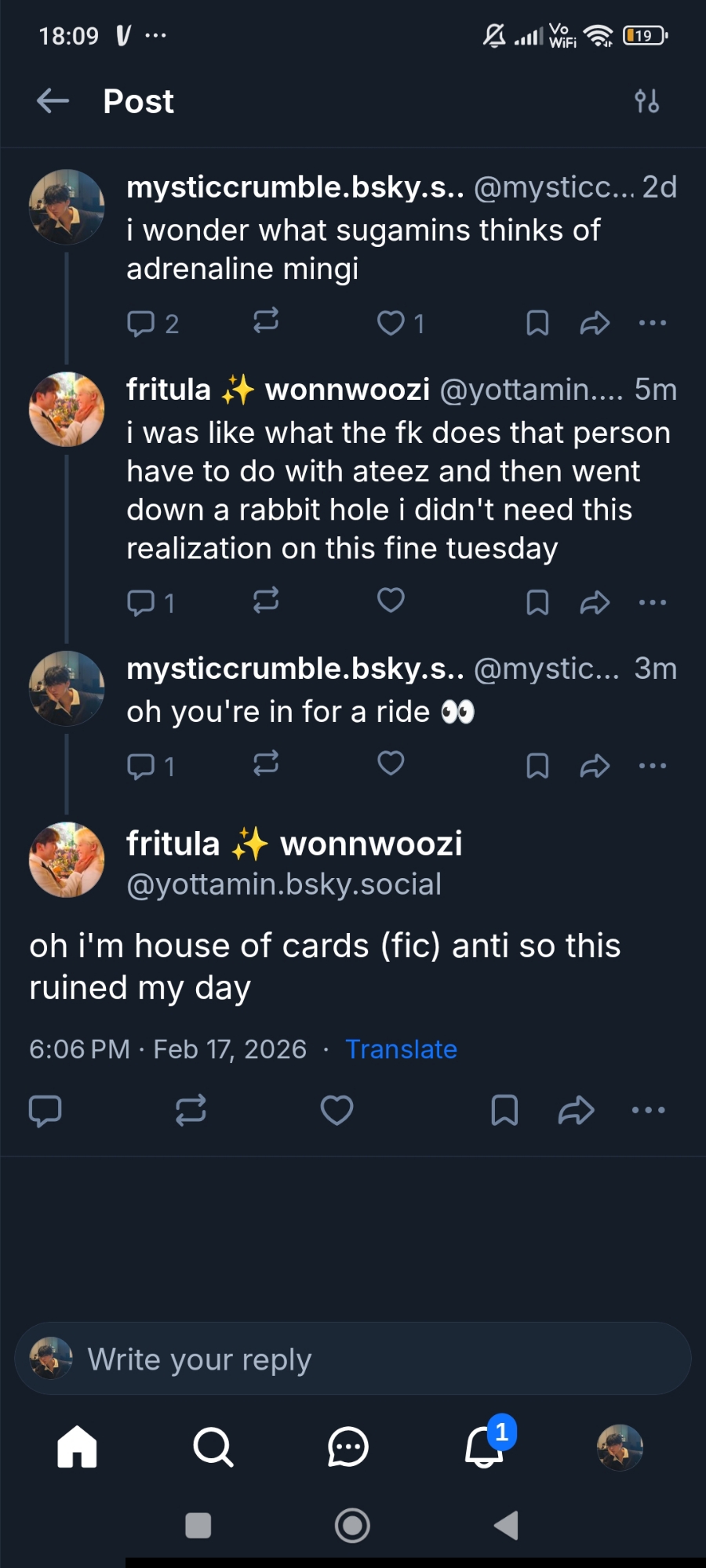The image size is (706, 1568).
Task: Open more options on 'house of cards' post
Action: 649,1110
